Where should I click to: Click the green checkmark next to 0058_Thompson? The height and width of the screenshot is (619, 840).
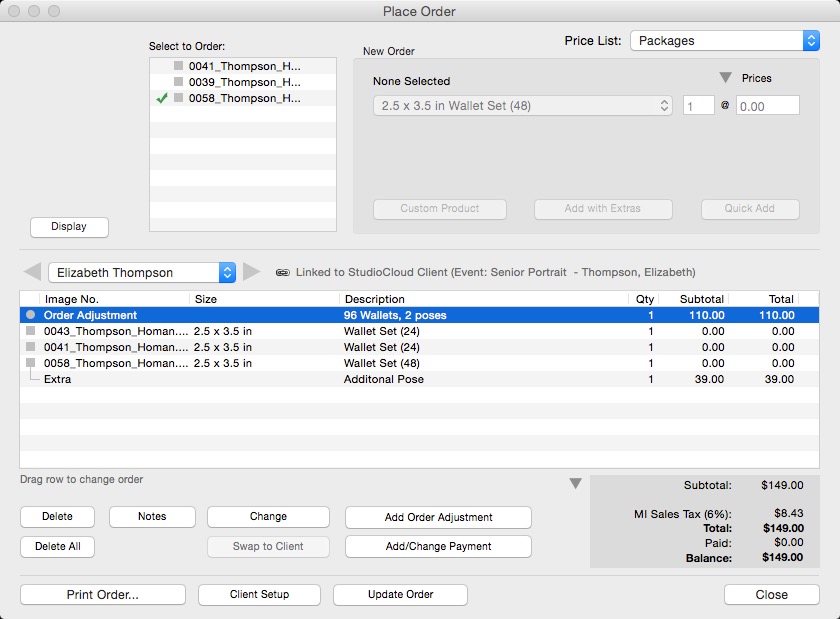[x=162, y=98]
